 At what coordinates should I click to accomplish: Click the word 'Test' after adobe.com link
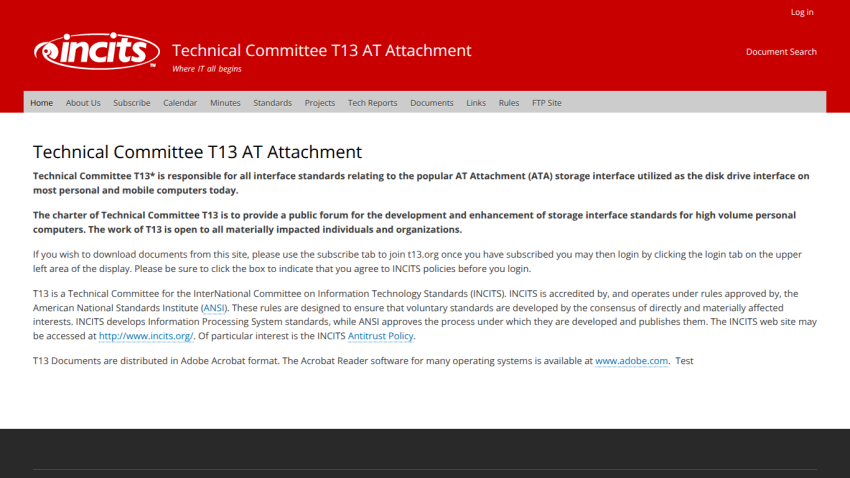pyautogui.click(x=684, y=361)
